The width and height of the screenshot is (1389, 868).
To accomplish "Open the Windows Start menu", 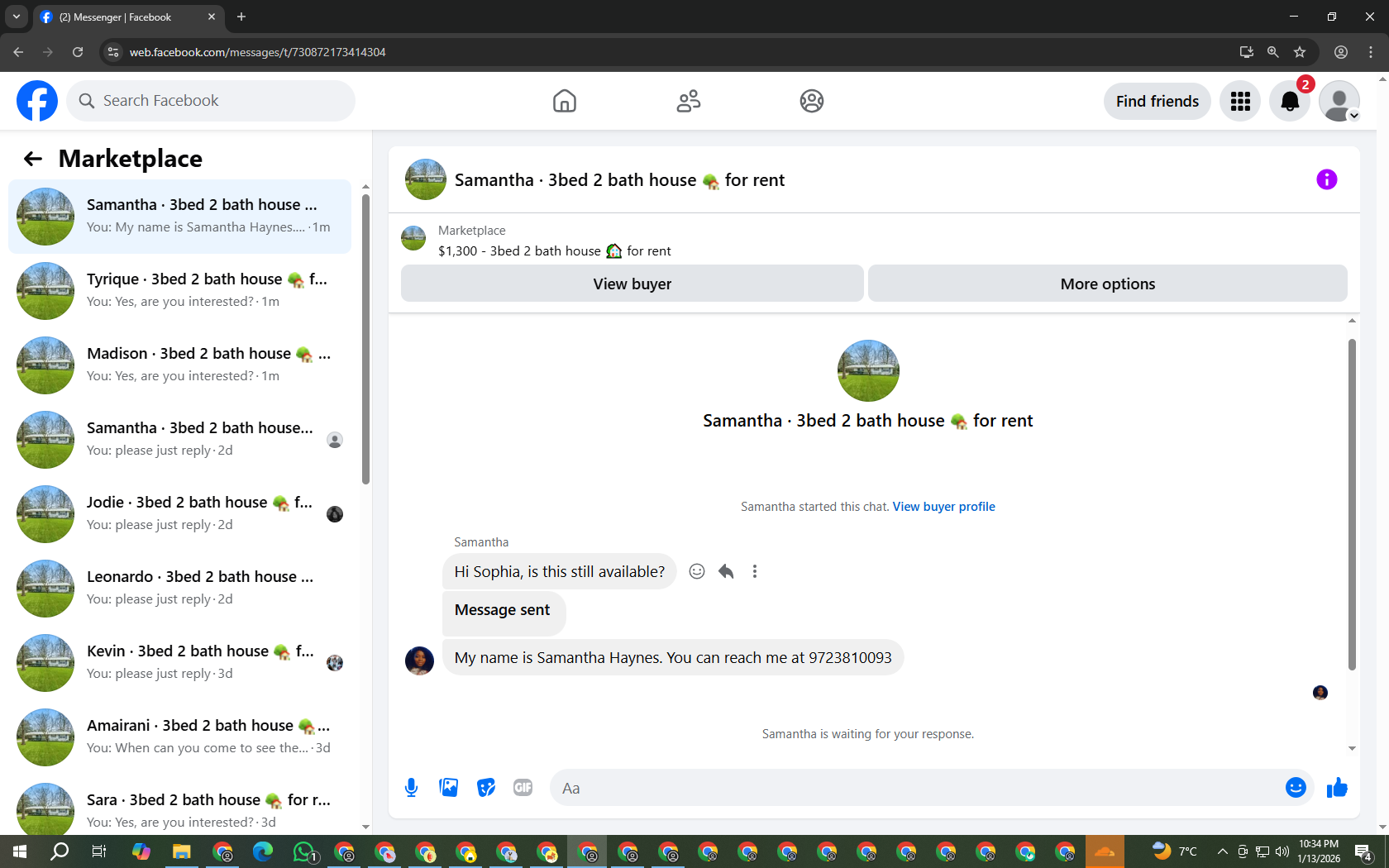I will coord(20,851).
